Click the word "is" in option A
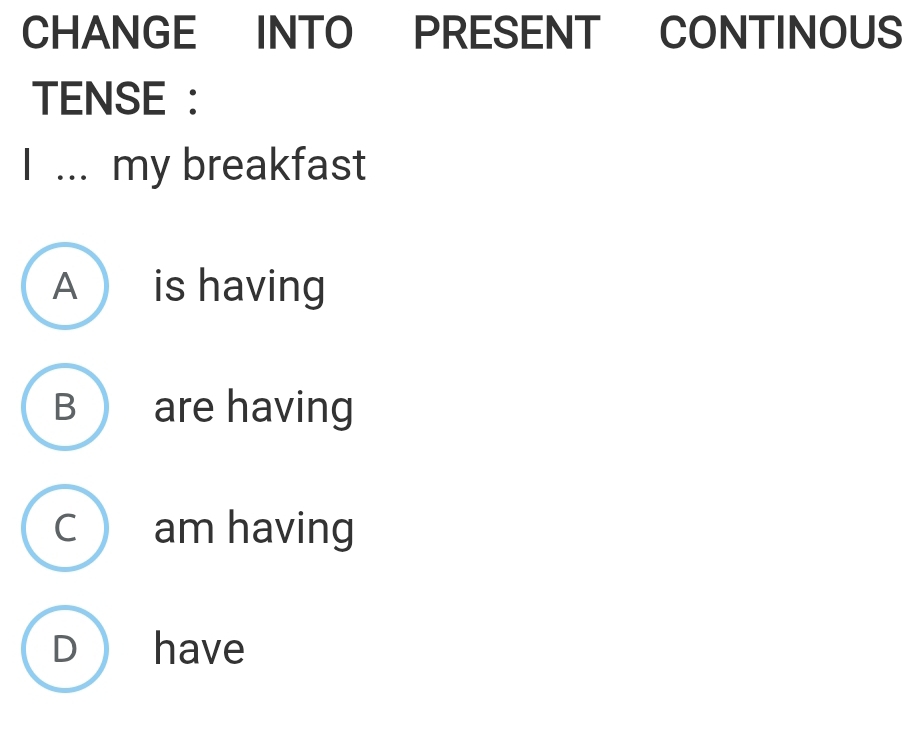 (170, 287)
